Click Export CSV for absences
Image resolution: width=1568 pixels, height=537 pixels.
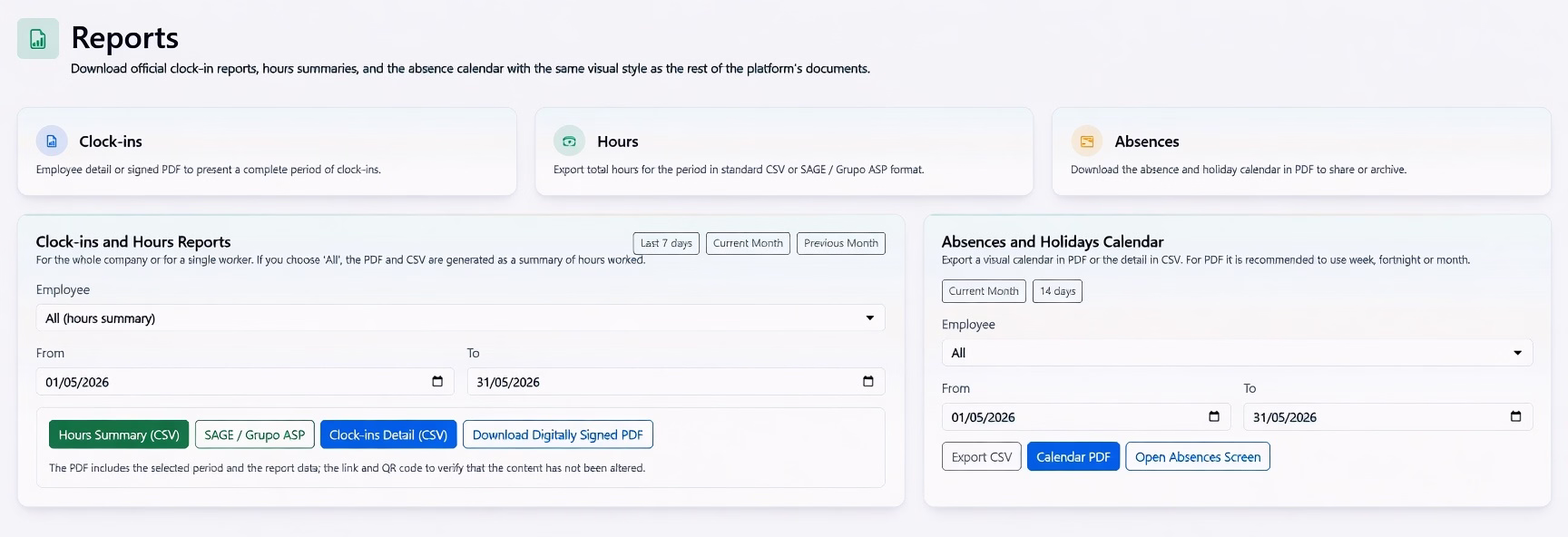tap(982, 457)
